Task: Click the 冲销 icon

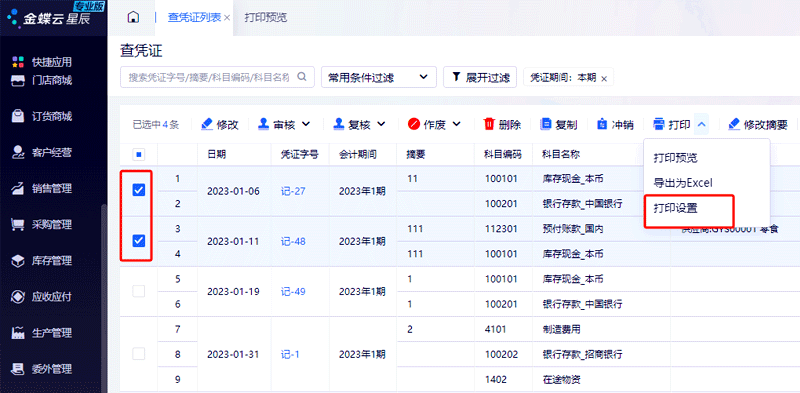Action: click(x=602, y=124)
